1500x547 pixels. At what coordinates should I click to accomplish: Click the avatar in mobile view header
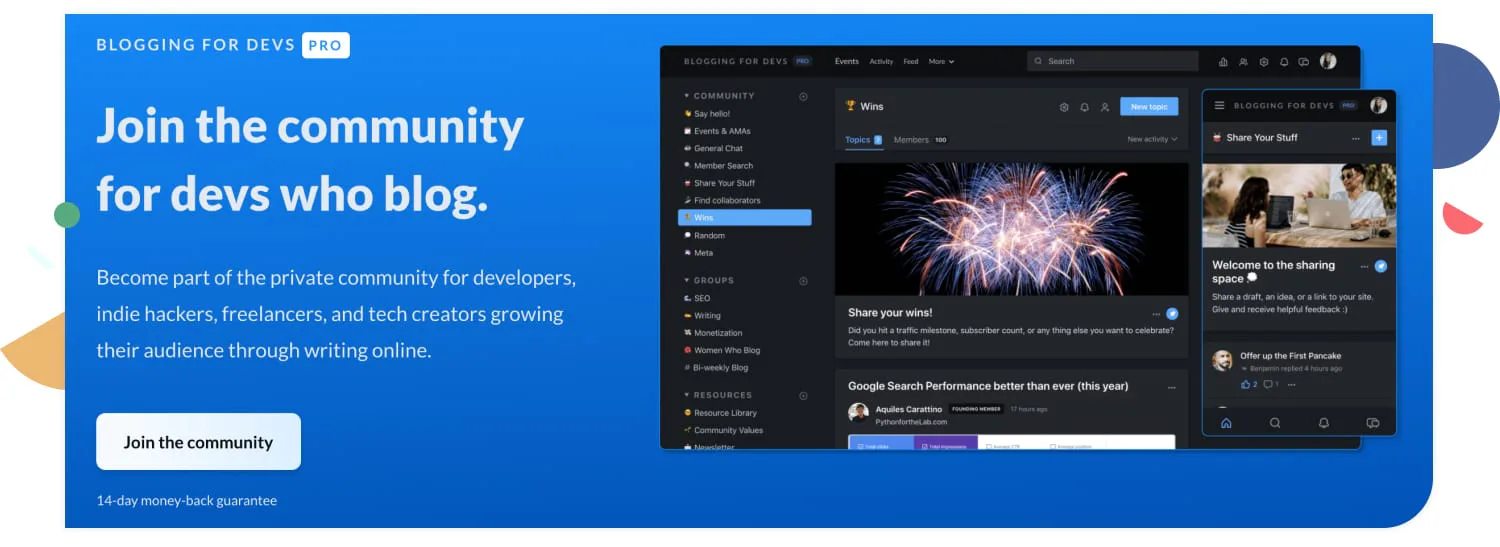click(x=1379, y=105)
